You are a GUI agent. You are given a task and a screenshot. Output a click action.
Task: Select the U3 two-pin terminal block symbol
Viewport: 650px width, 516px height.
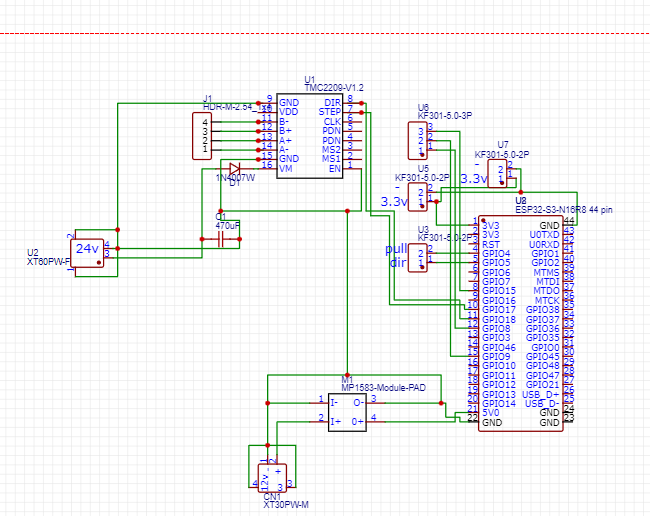click(417, 257)
